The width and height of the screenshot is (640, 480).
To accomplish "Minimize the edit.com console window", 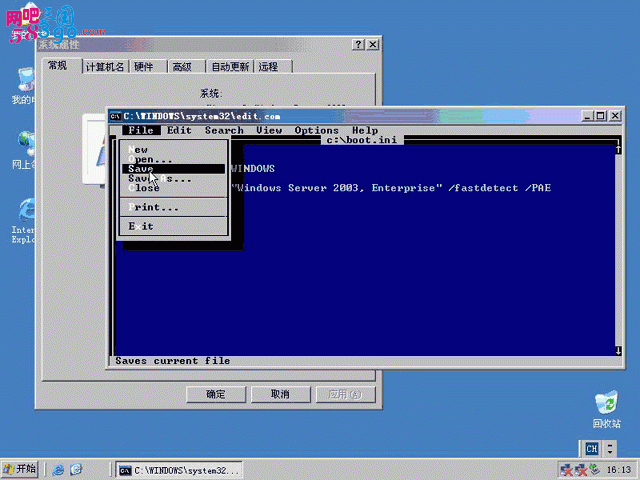I will point(587,116).
